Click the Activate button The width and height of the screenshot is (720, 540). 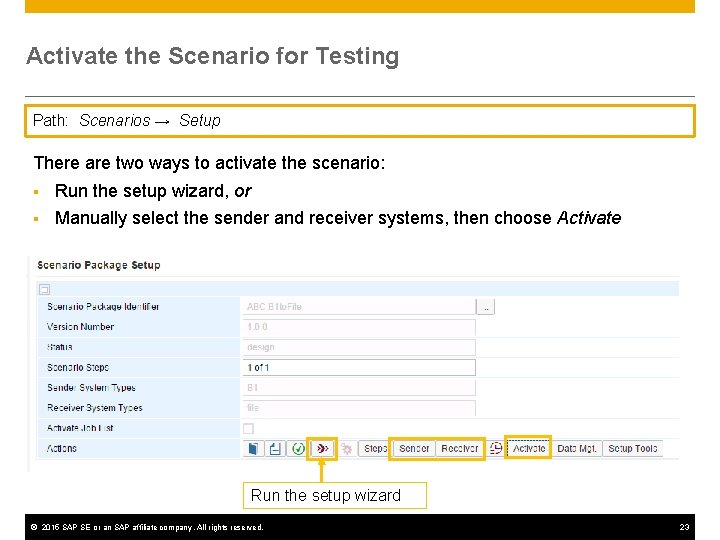click(529, 448)
